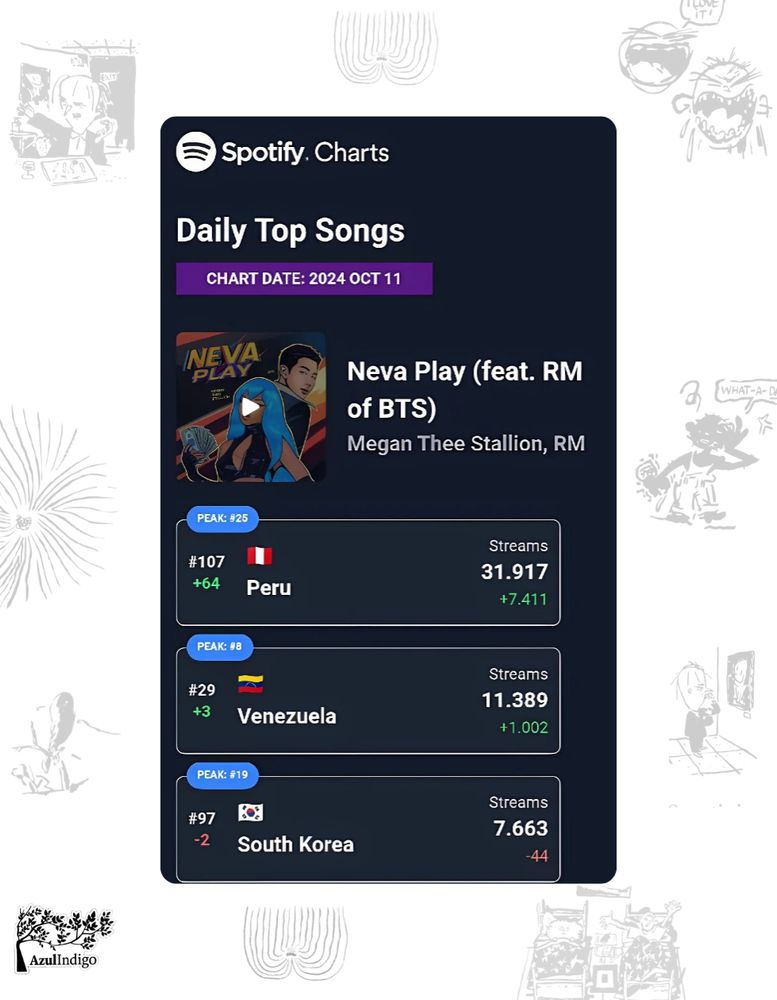The image size is (777, 1000).
Task: Open the Megan Thee Stallion, RM artist link
Action: pos(466,443)
